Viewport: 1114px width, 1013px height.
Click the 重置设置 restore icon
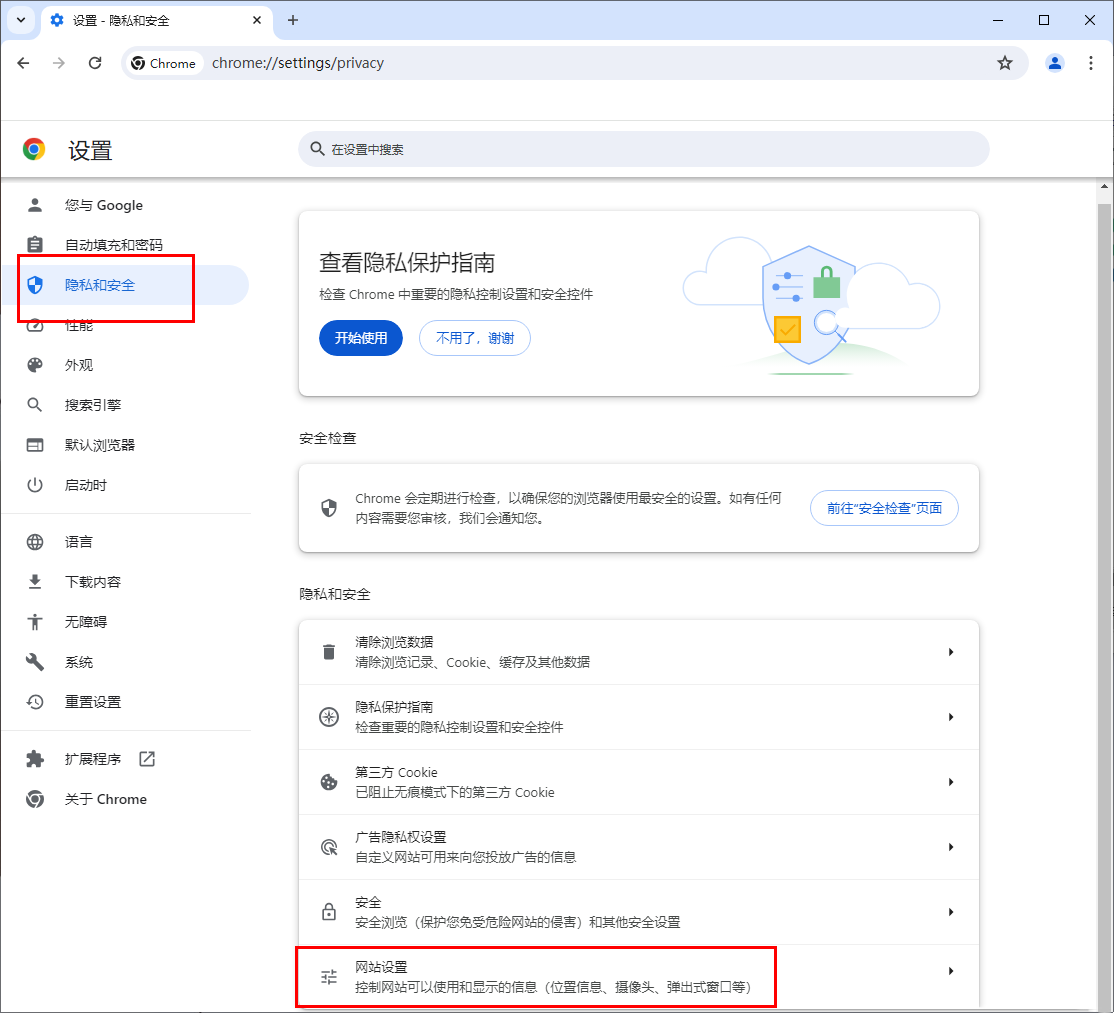click(x=35, y=702)
